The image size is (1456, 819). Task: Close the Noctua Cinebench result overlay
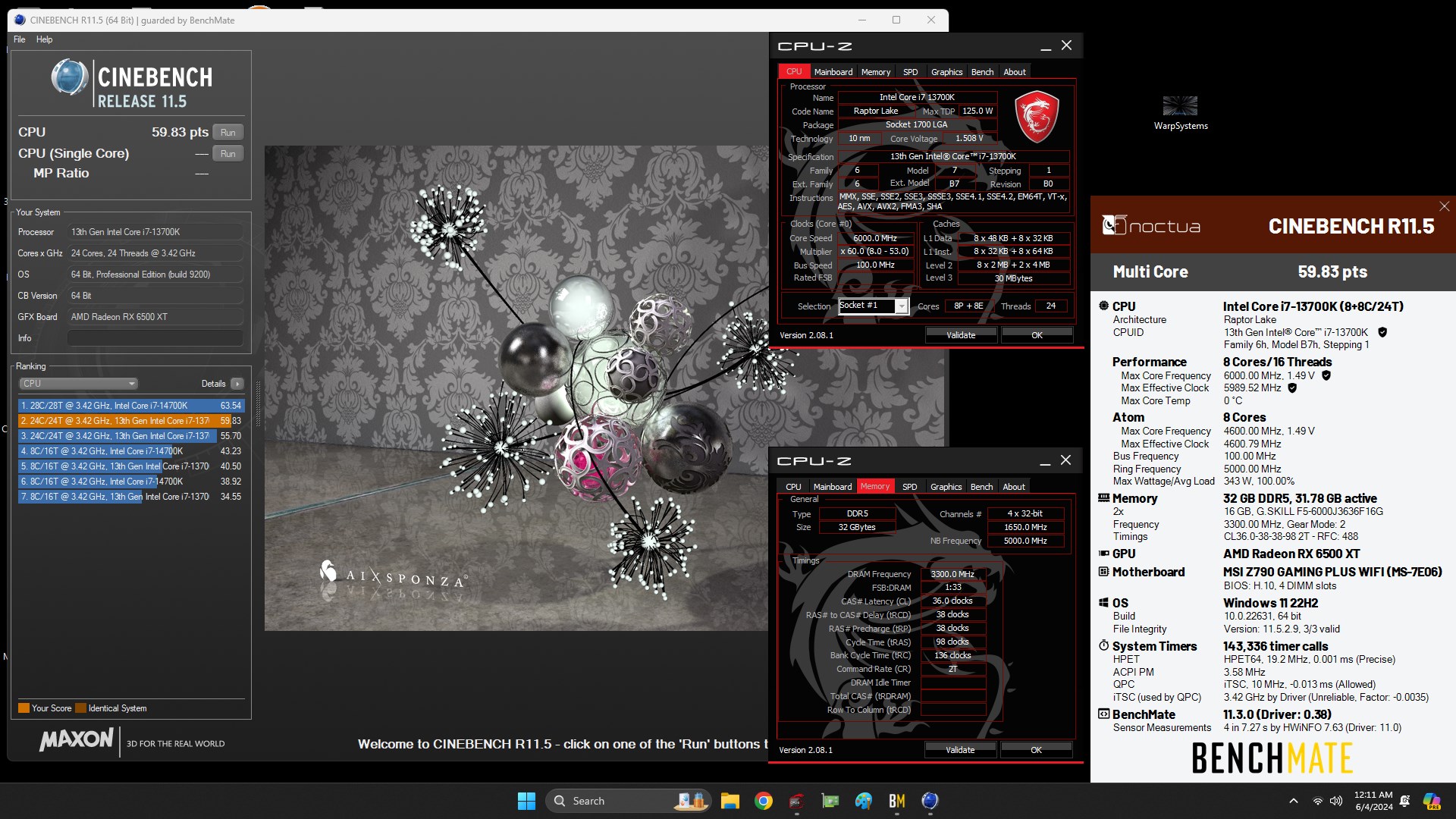[x=1444, y=206]
